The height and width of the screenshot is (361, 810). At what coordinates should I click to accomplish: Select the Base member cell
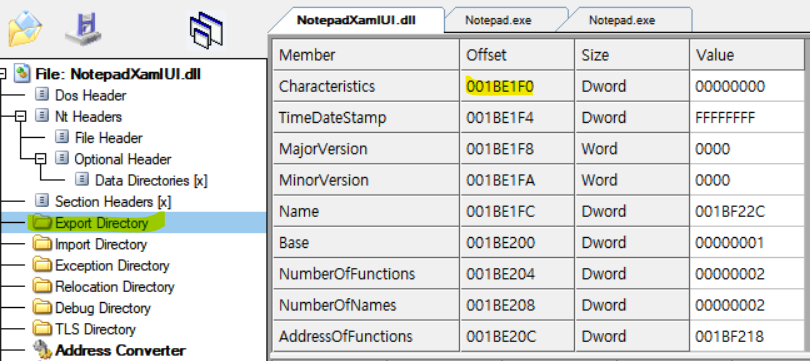click(366, 243)
